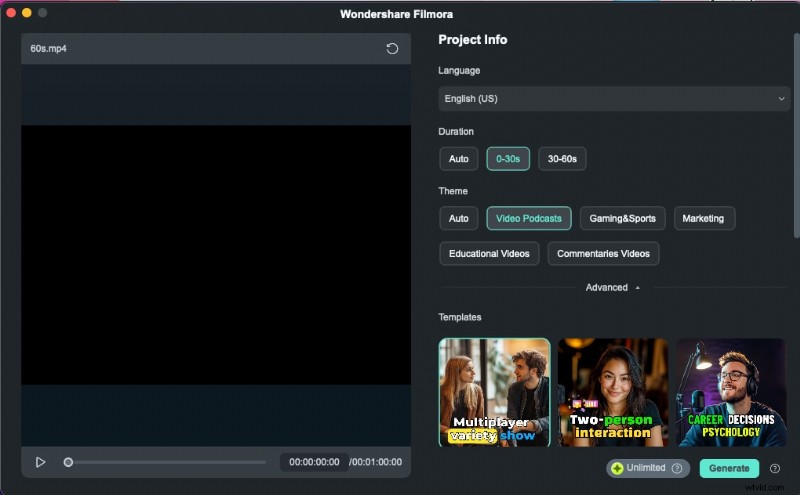Collapse the Advanced section

point(613,287)
